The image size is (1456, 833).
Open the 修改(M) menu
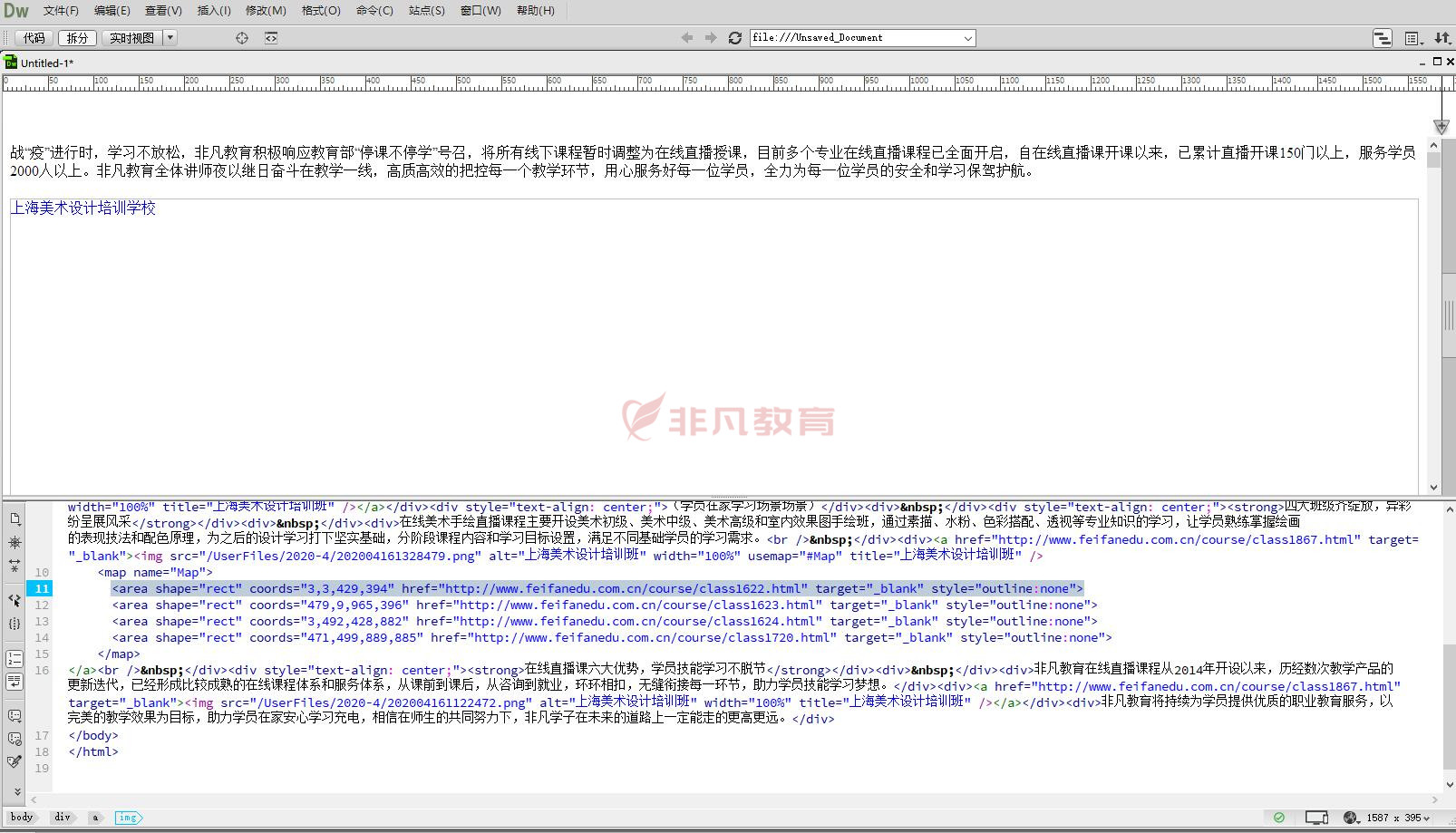tap(266, 11)
